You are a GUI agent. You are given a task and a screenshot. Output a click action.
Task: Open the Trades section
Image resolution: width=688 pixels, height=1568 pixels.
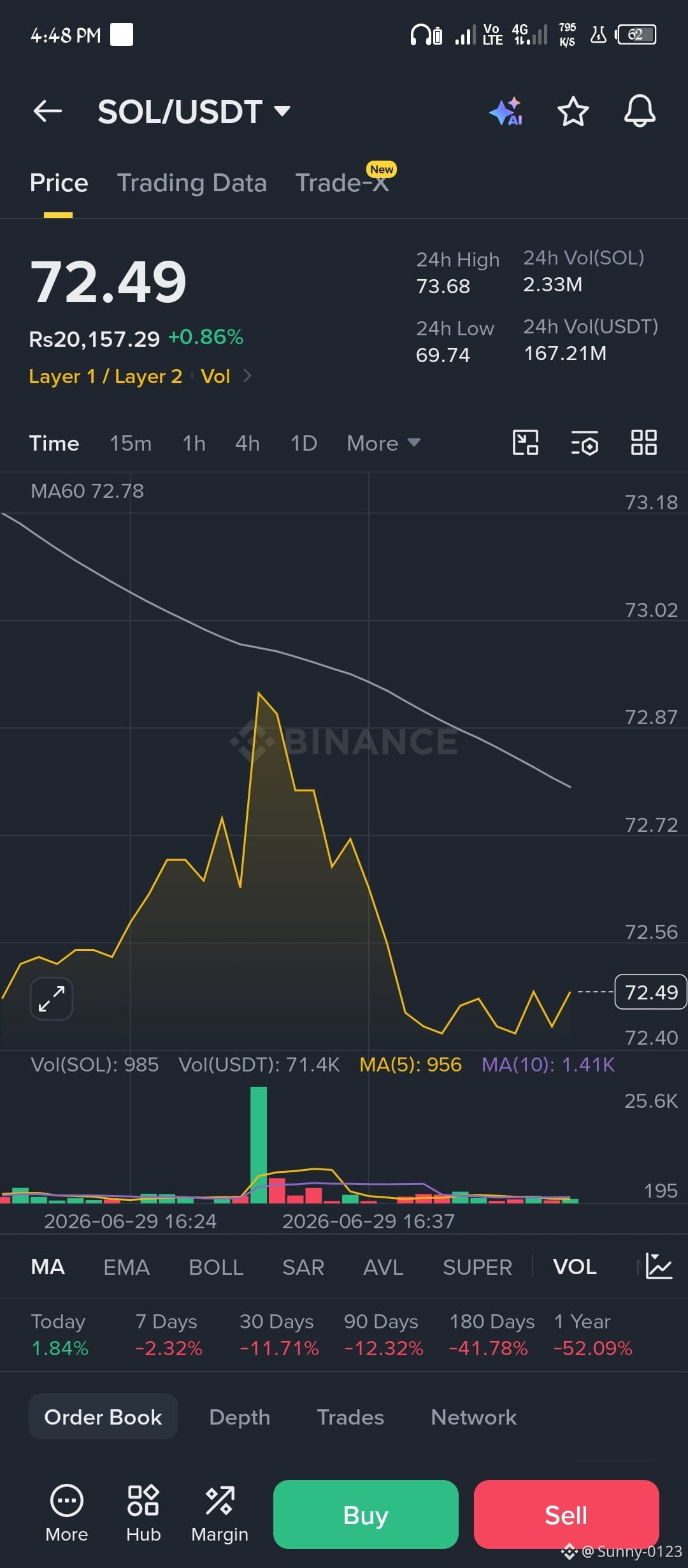[x=350, y=1416]
